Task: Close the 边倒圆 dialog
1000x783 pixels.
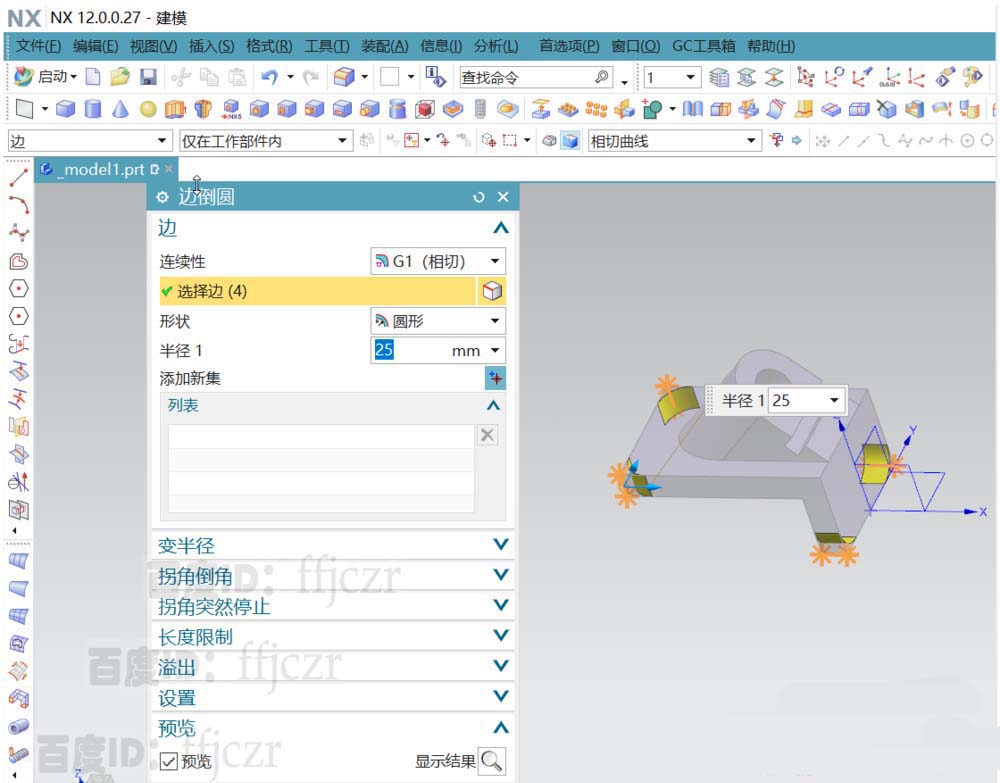Action: point(503,197)
